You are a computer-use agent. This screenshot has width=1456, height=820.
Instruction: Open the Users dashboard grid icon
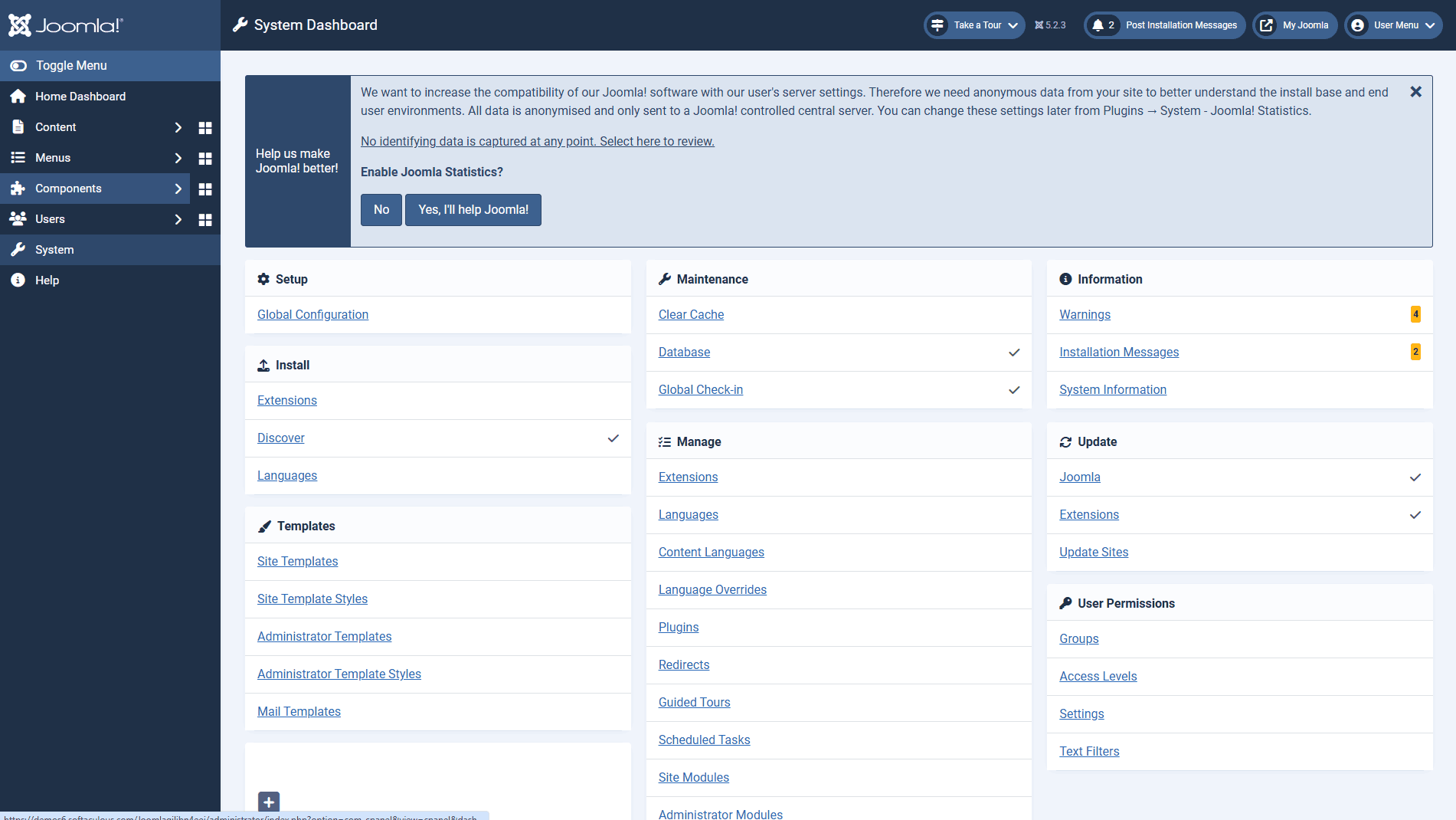(205, 219)
